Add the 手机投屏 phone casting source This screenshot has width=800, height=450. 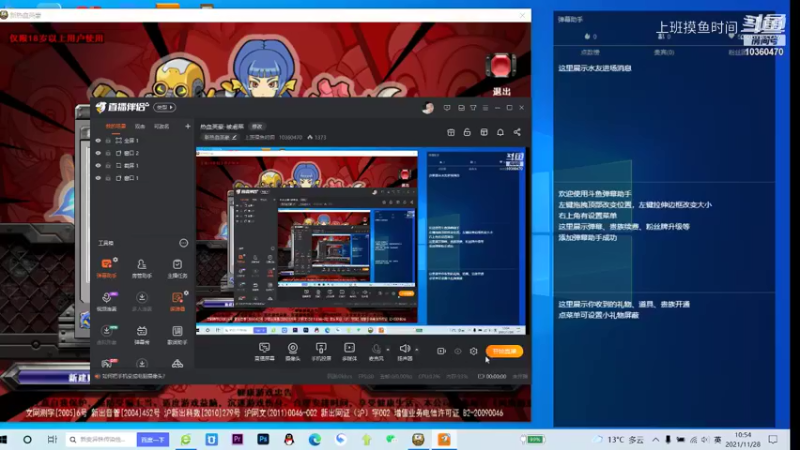[321, 352]
